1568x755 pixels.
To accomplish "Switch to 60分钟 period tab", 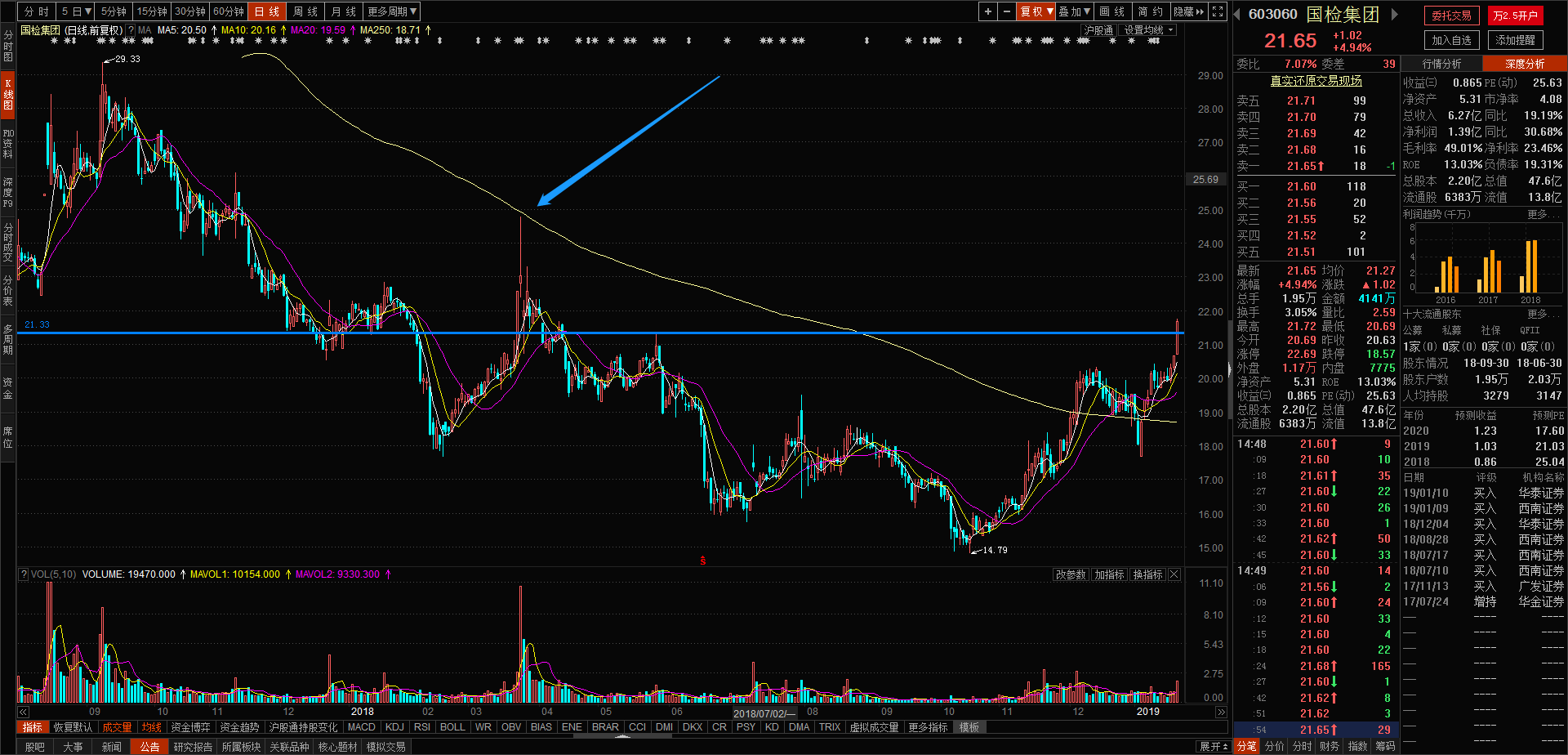I will click(229, 11).
